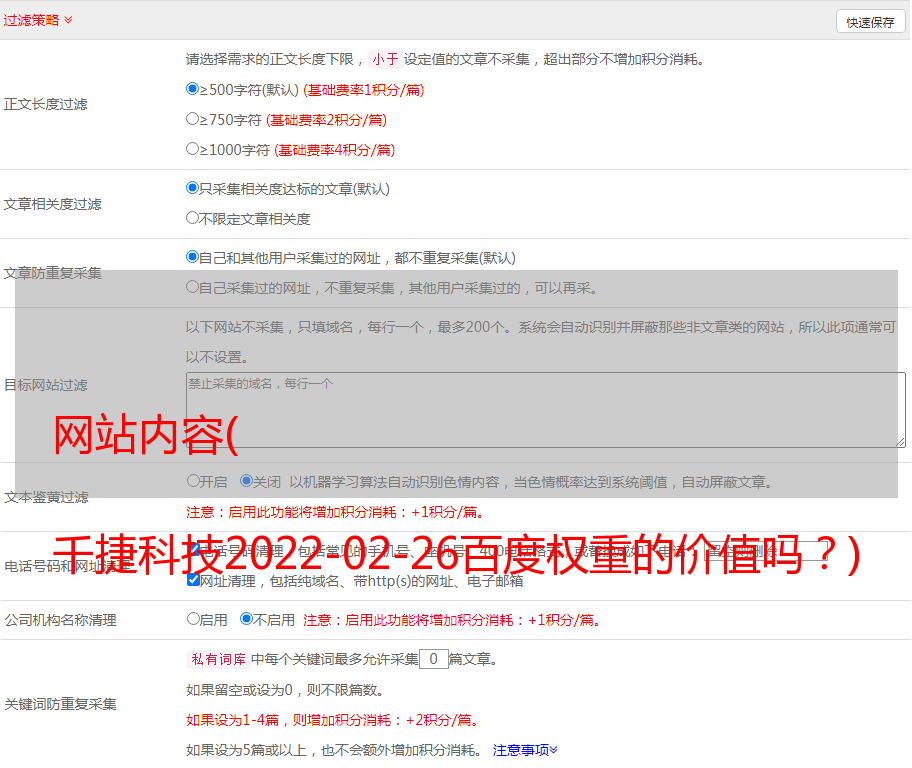Screen dimensions: 912x768
Task: Click the 基础费率4积分/篇 red note
Action: click(x=335, y=150)
